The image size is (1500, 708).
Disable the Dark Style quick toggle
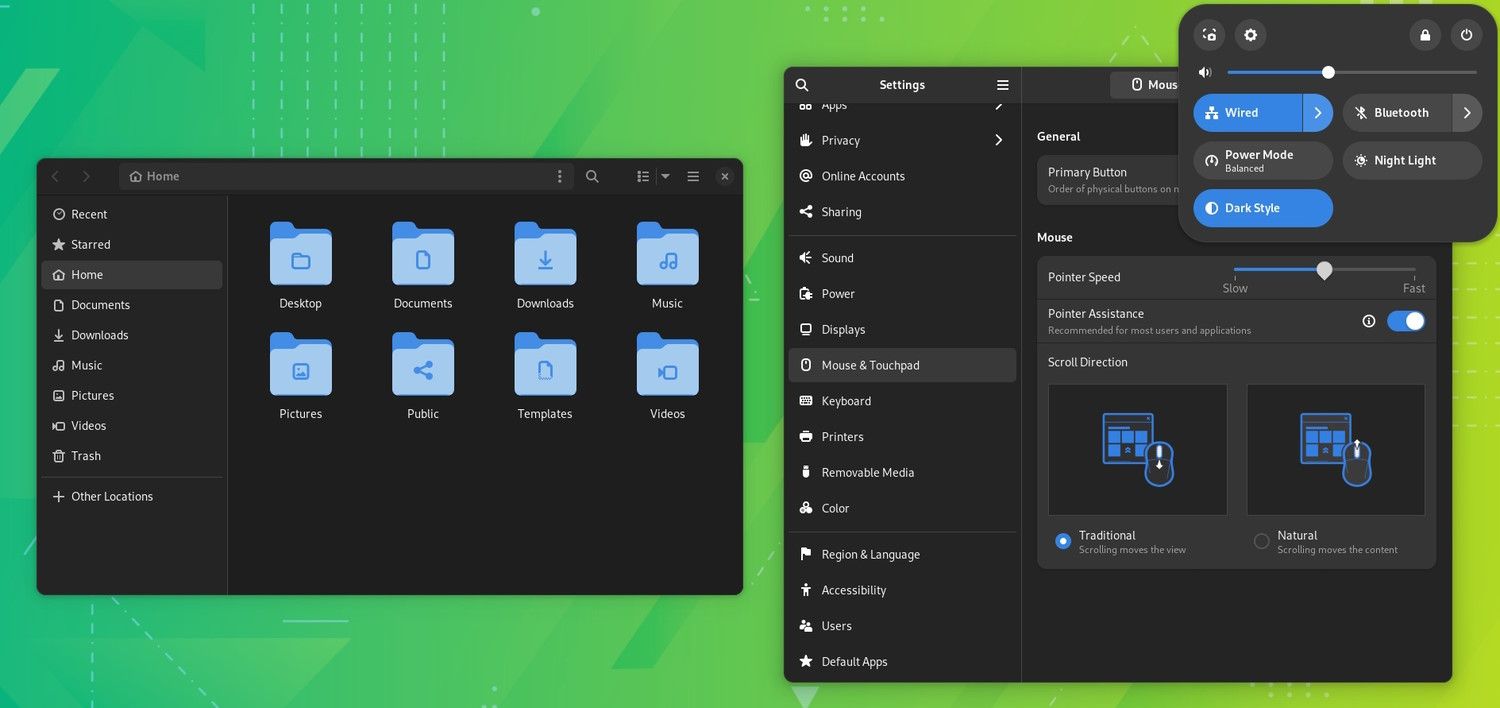click(1262, 208)
